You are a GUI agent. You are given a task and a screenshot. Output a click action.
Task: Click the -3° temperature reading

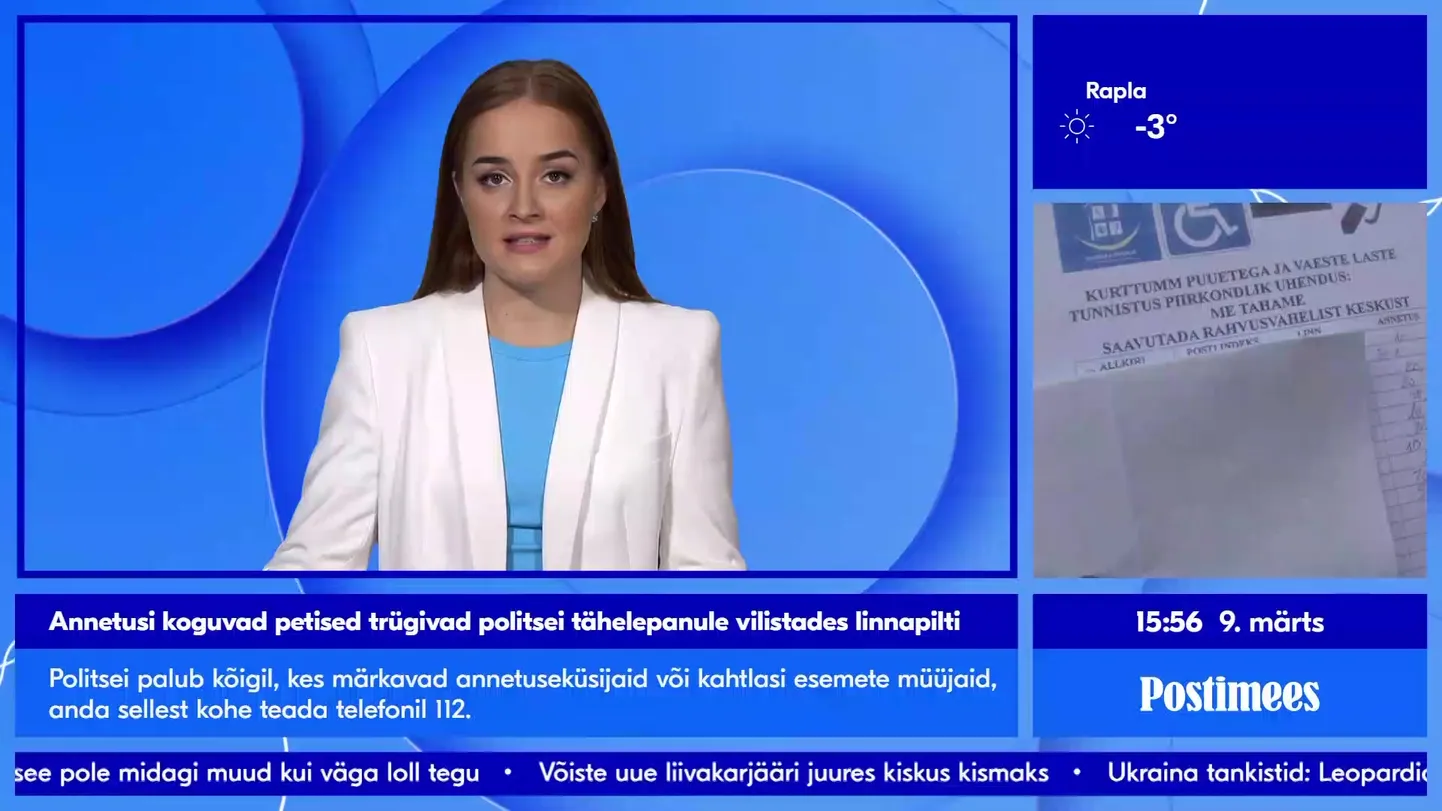[1156, 127]
